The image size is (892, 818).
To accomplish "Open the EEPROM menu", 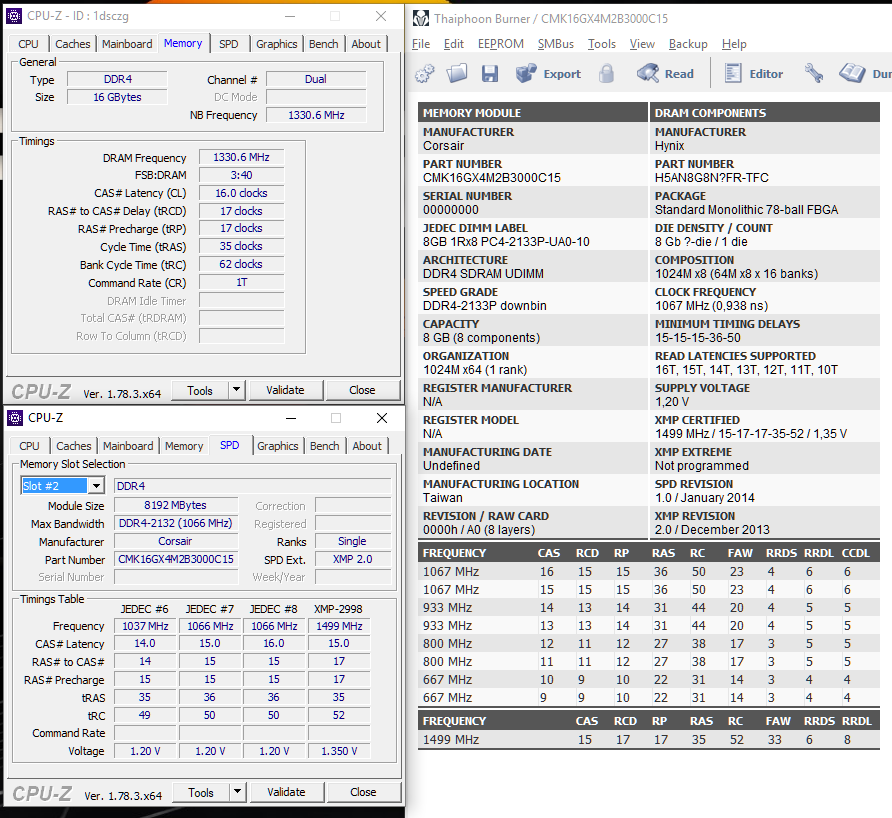I will click(x=501, y=44).
